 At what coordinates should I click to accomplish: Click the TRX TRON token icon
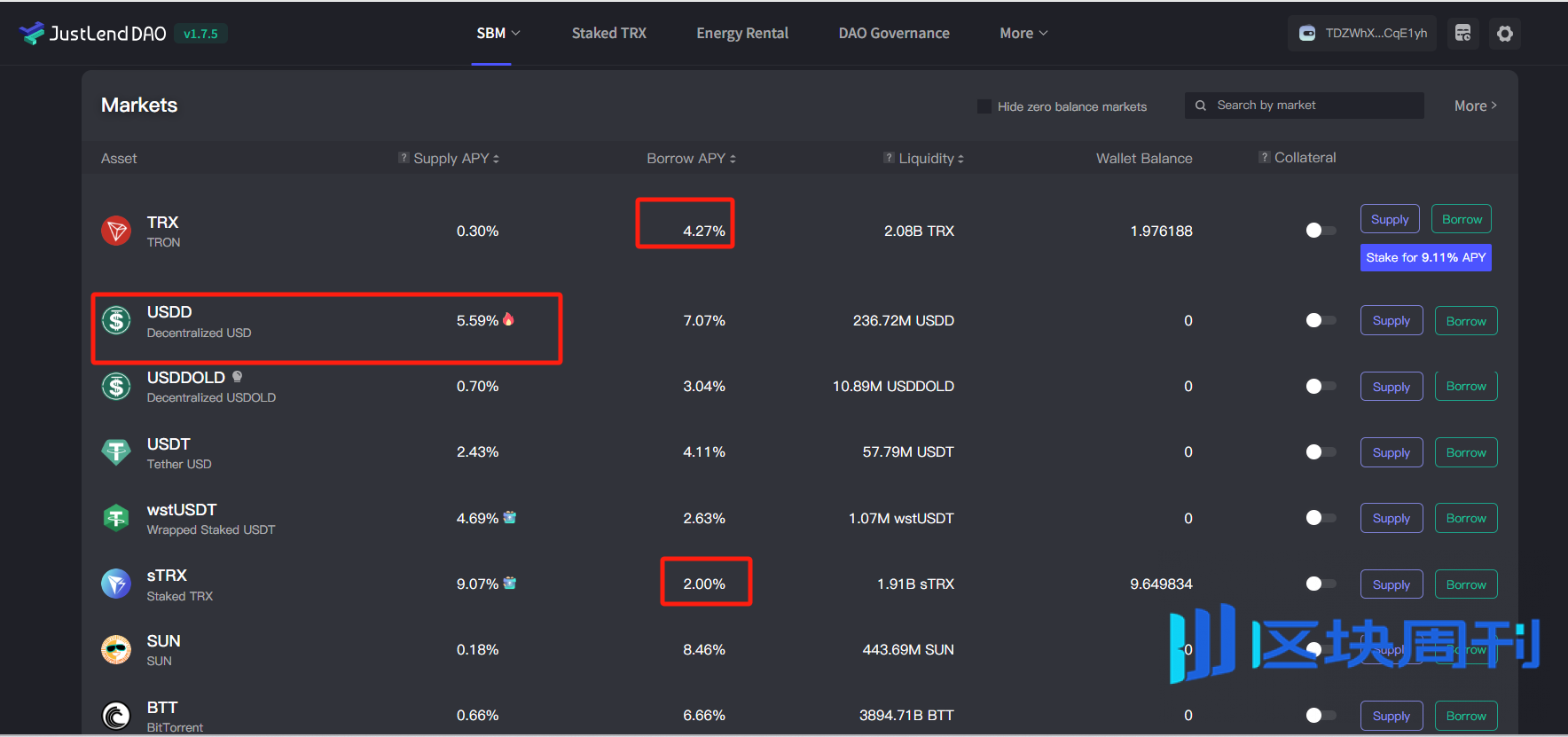[x=116, y=231]
